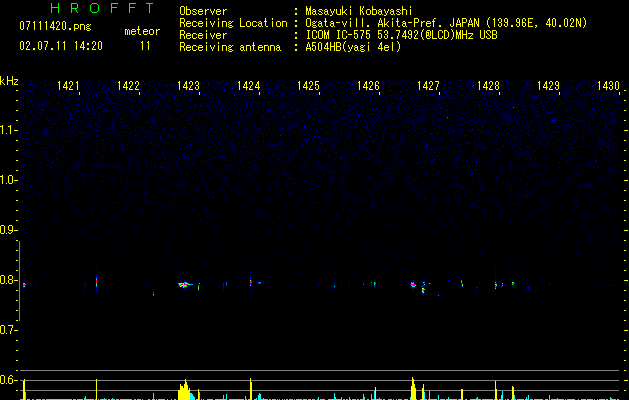
Task: Click time marker 1421
Action: click(x=68, y=86)
